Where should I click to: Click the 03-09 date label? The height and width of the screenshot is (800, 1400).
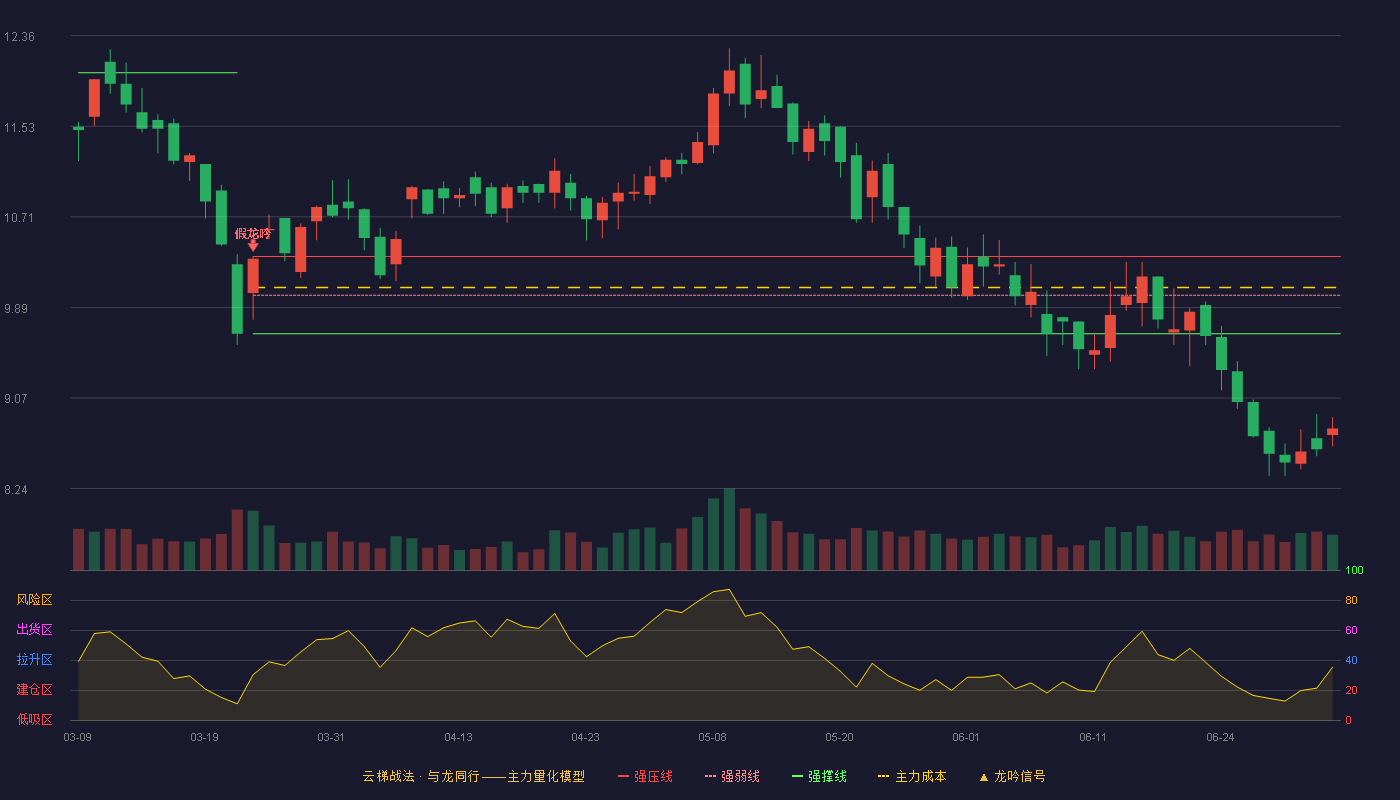(x=77, y=737)
